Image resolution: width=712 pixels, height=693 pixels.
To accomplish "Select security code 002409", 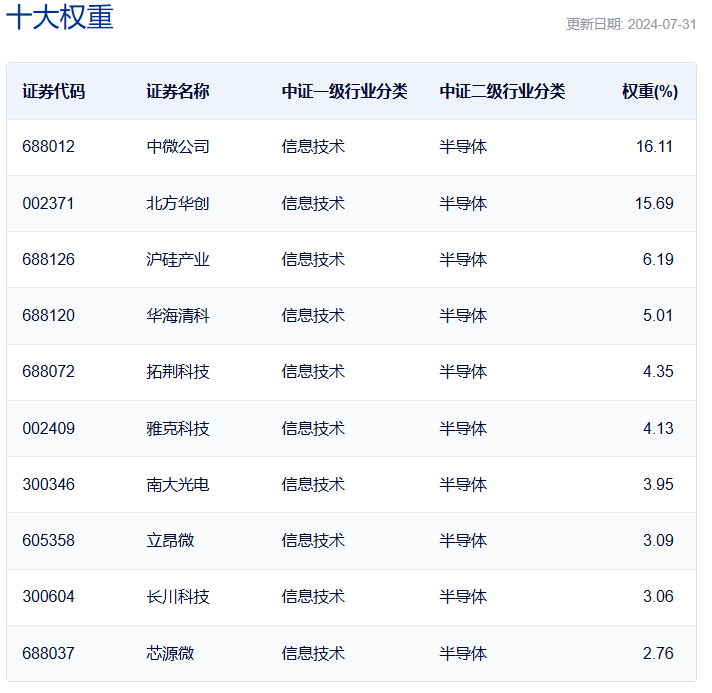I will 49,428.
